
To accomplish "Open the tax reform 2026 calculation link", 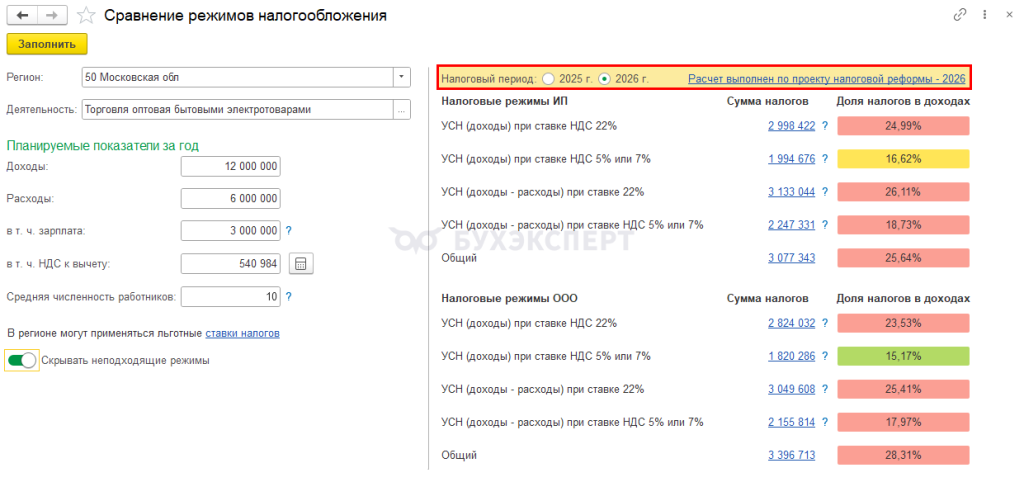I will (826, 78).
